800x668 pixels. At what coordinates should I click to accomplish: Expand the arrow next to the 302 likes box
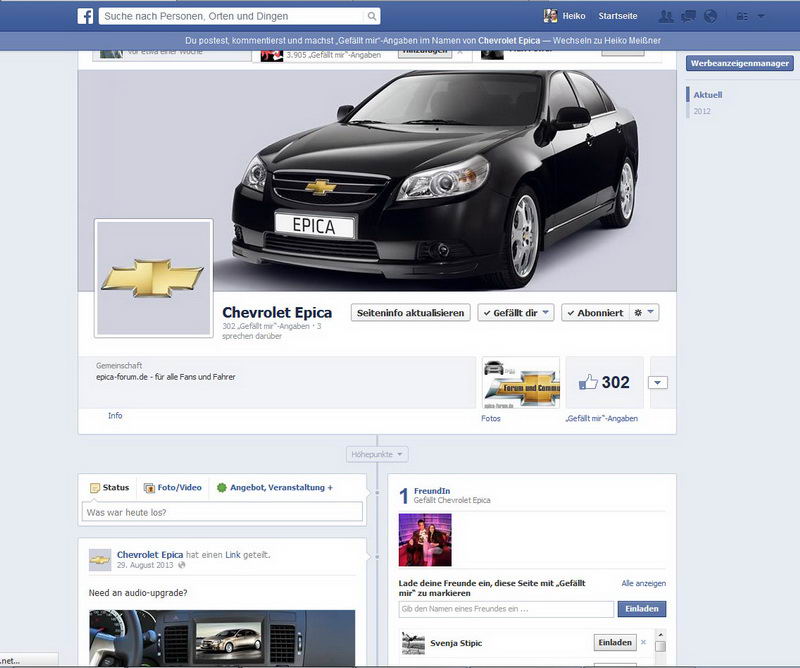pyautogui.click(x=658, y=383)
